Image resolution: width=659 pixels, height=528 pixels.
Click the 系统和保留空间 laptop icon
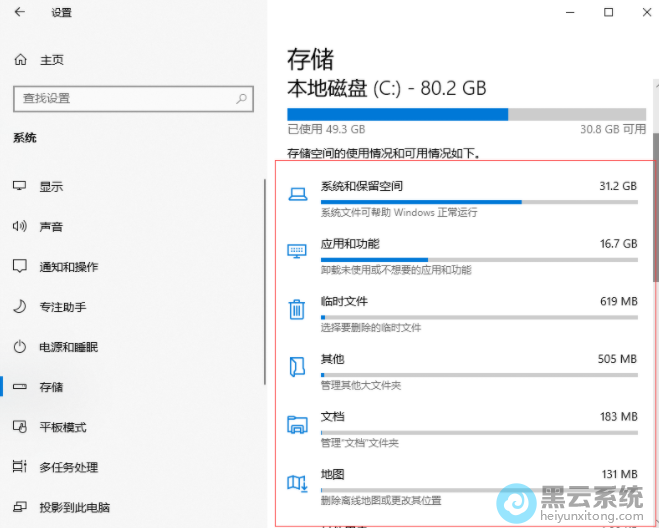[x=297, y=194]
